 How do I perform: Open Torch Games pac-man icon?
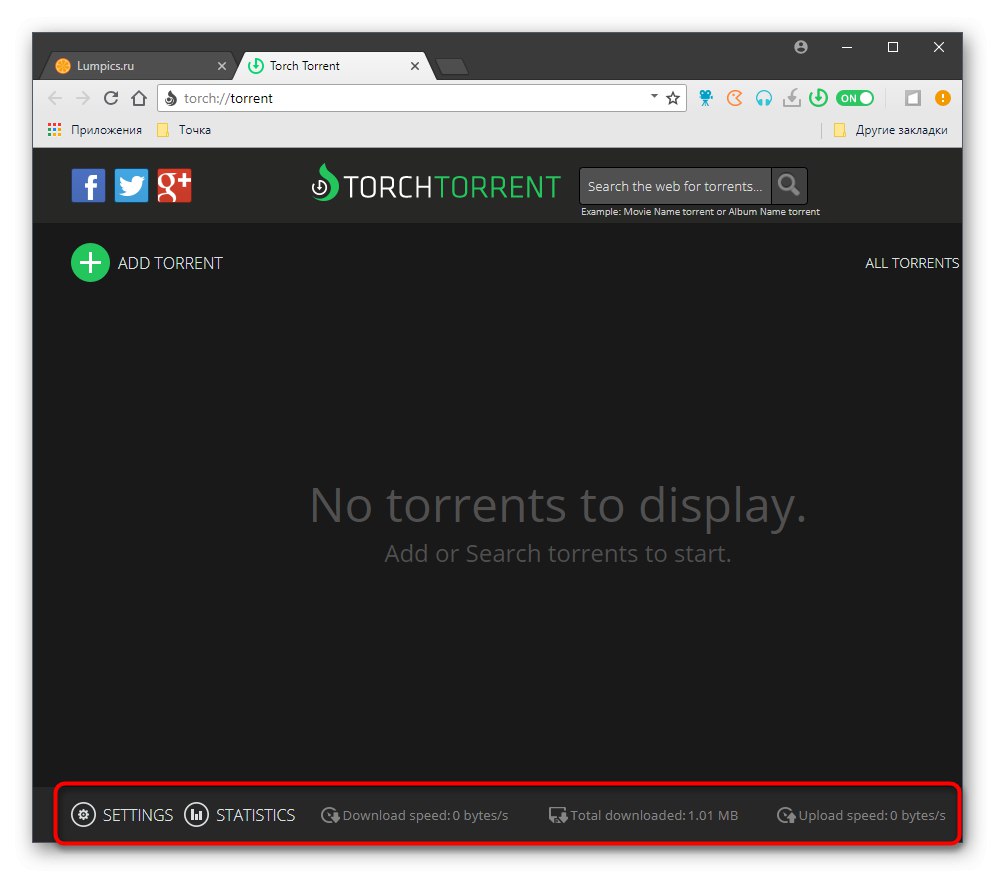point(735,97)
